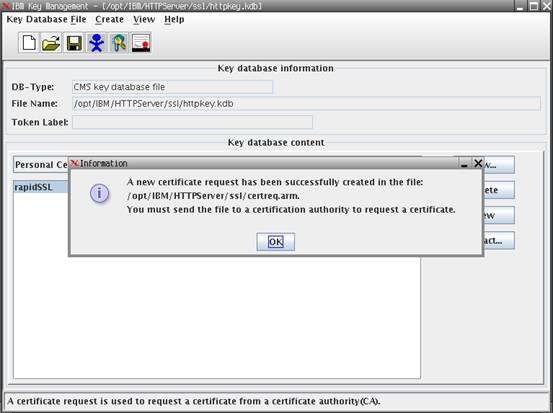Click the certificate with red seal icon
The height and width of the screenshot is (413, 553).
141,43
